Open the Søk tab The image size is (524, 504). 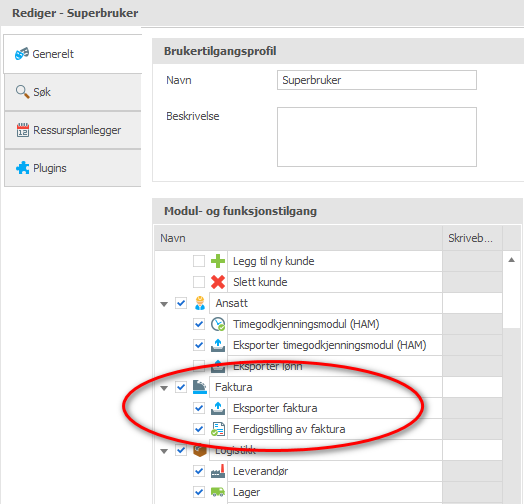pyautogui.click(x=73, y=92)
